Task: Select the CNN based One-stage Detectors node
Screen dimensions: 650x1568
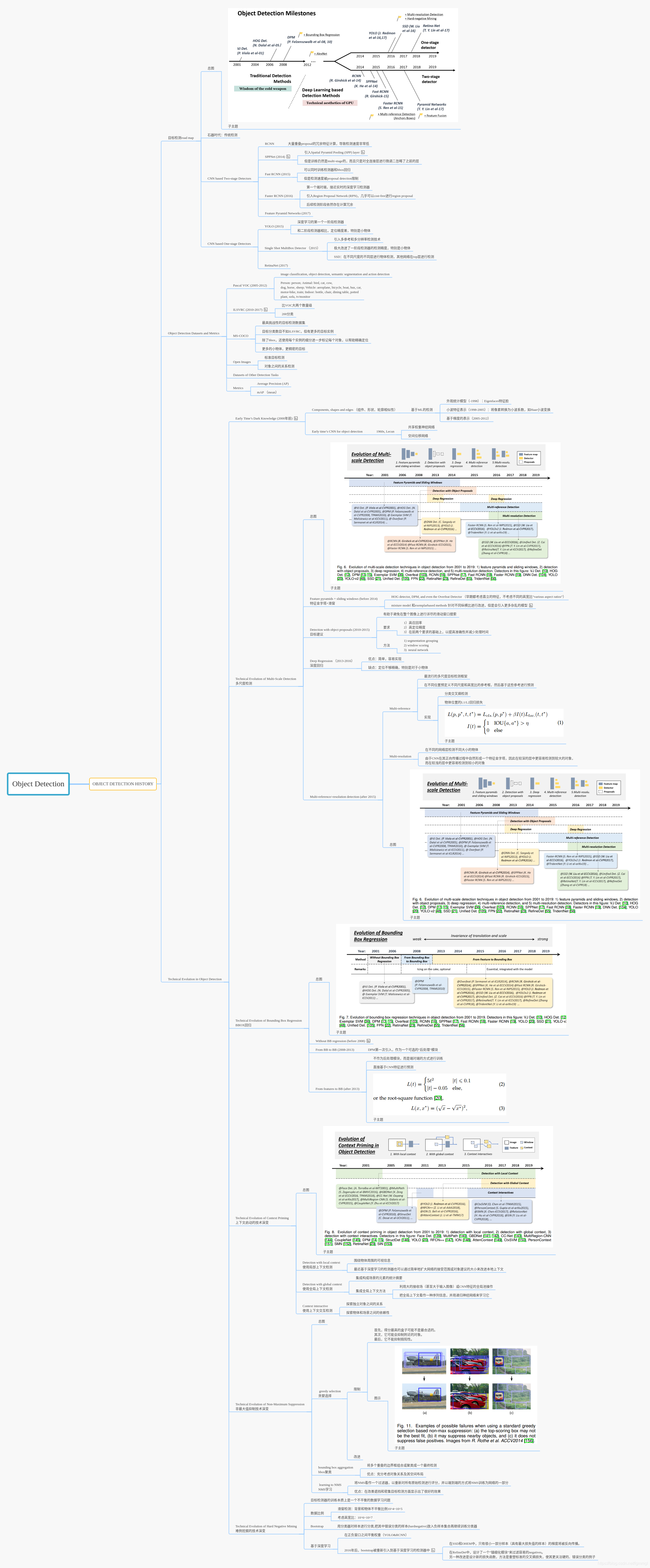Action: point(229,244)
